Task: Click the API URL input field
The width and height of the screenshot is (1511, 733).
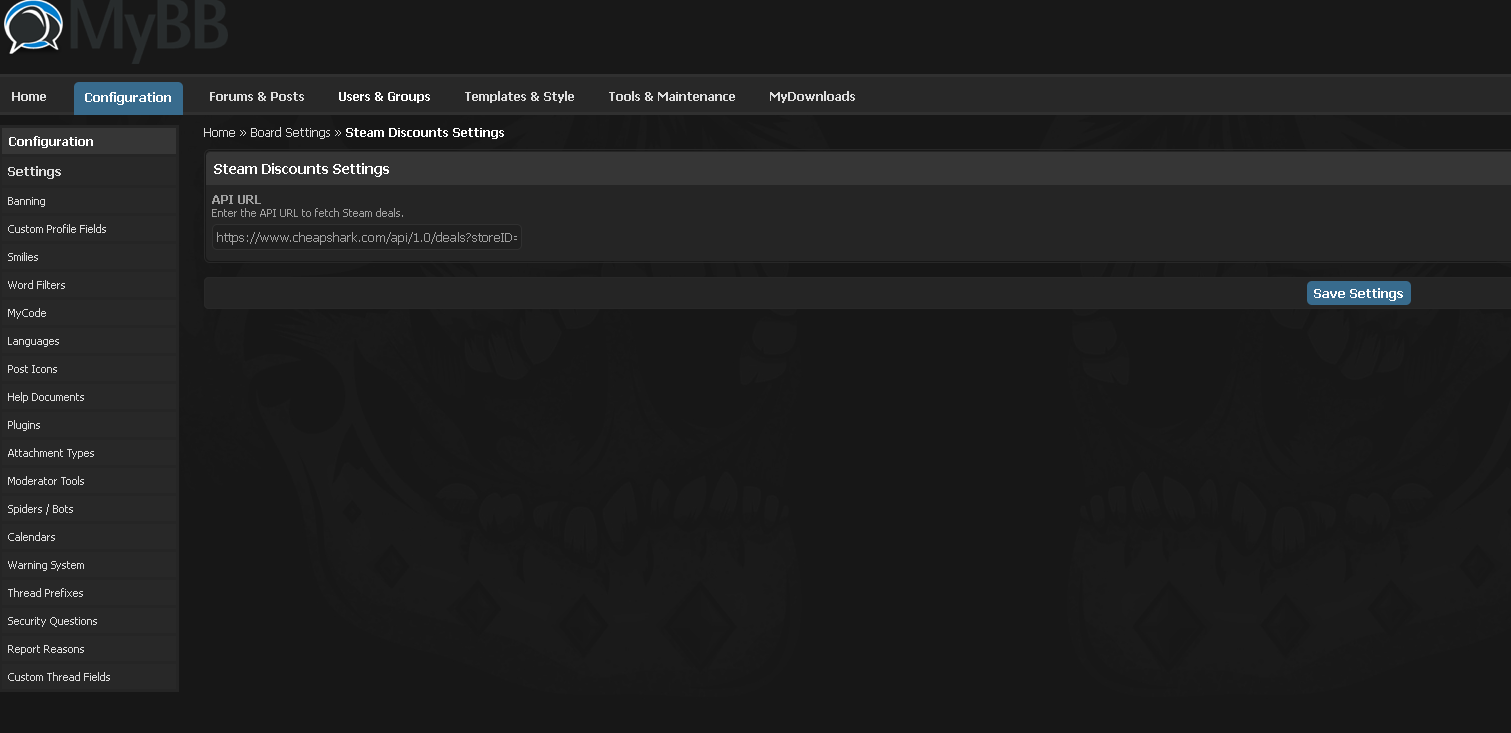Action: click(x=366, y=238)
